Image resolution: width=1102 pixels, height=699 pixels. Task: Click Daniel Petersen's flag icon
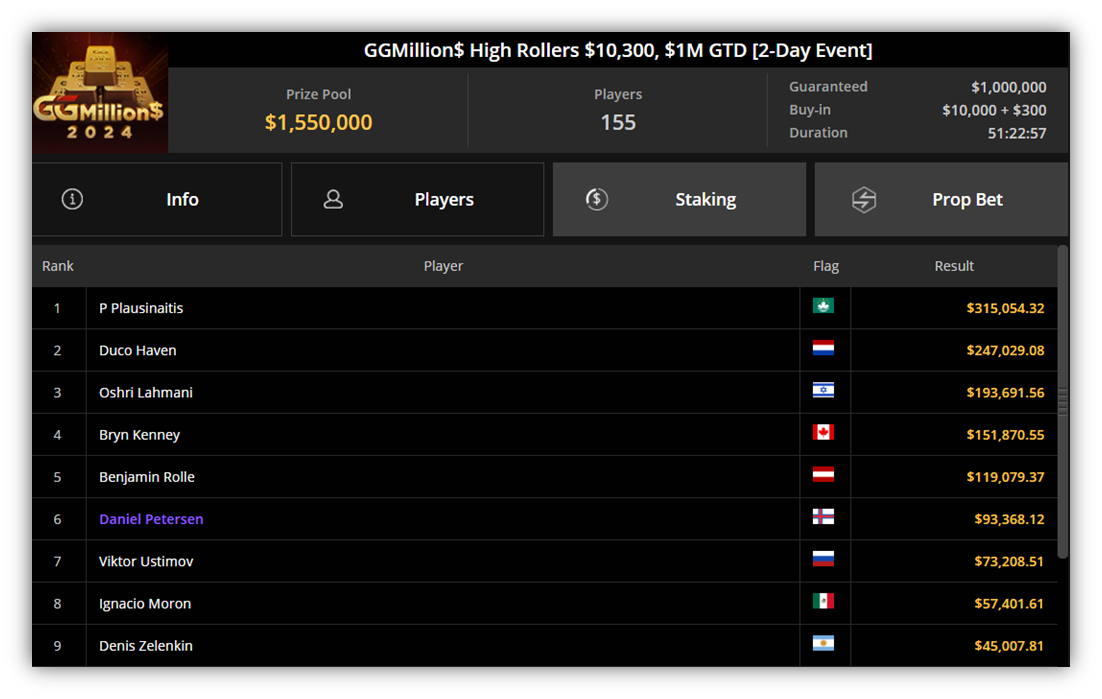click(x=823, y=516)
